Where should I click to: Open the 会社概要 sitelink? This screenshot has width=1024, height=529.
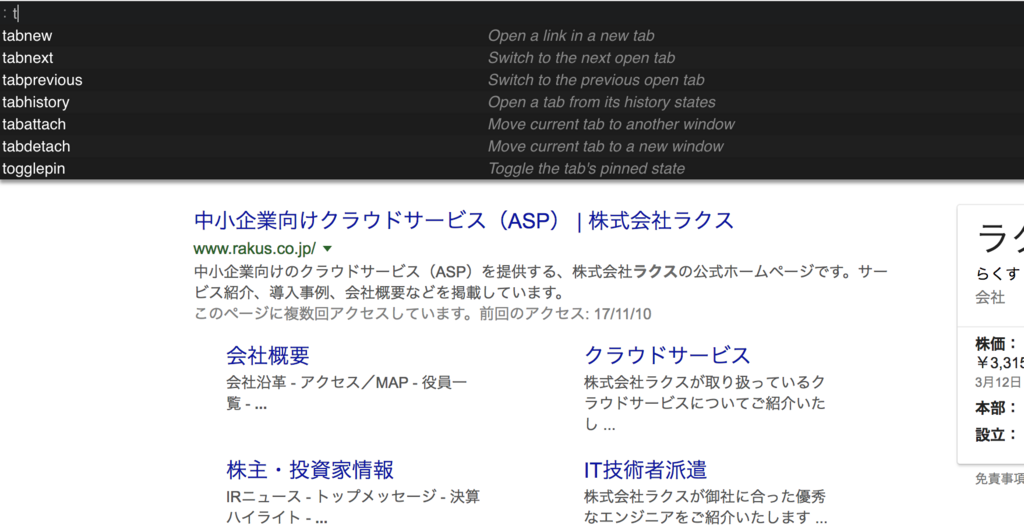point(268,355)
